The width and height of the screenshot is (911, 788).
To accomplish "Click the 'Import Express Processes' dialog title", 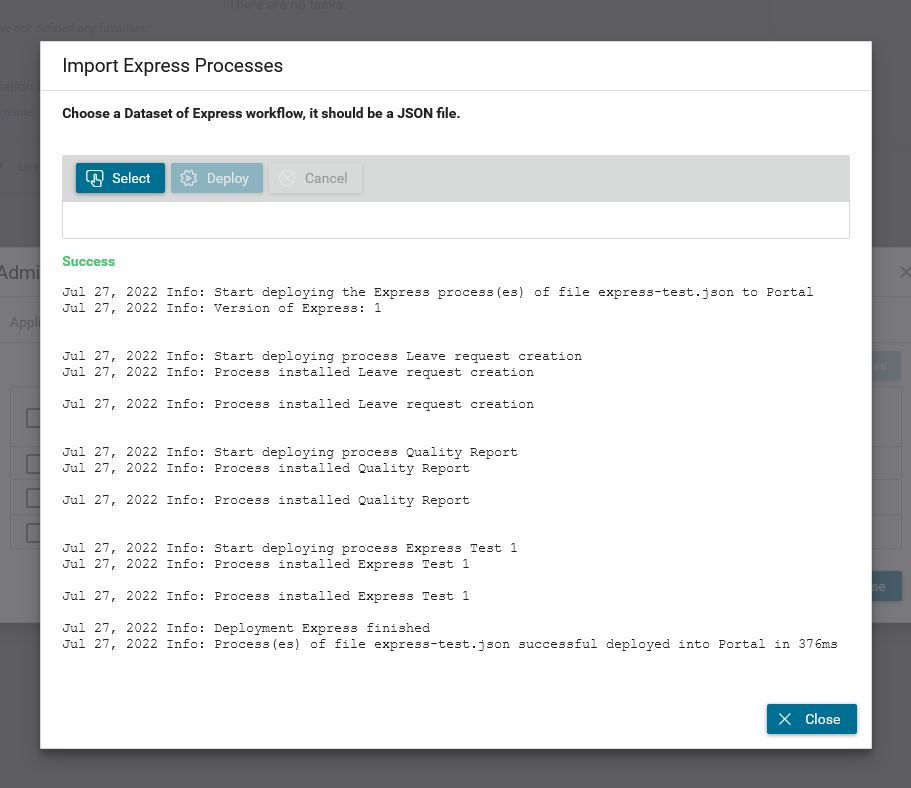I will pos(173,66).
